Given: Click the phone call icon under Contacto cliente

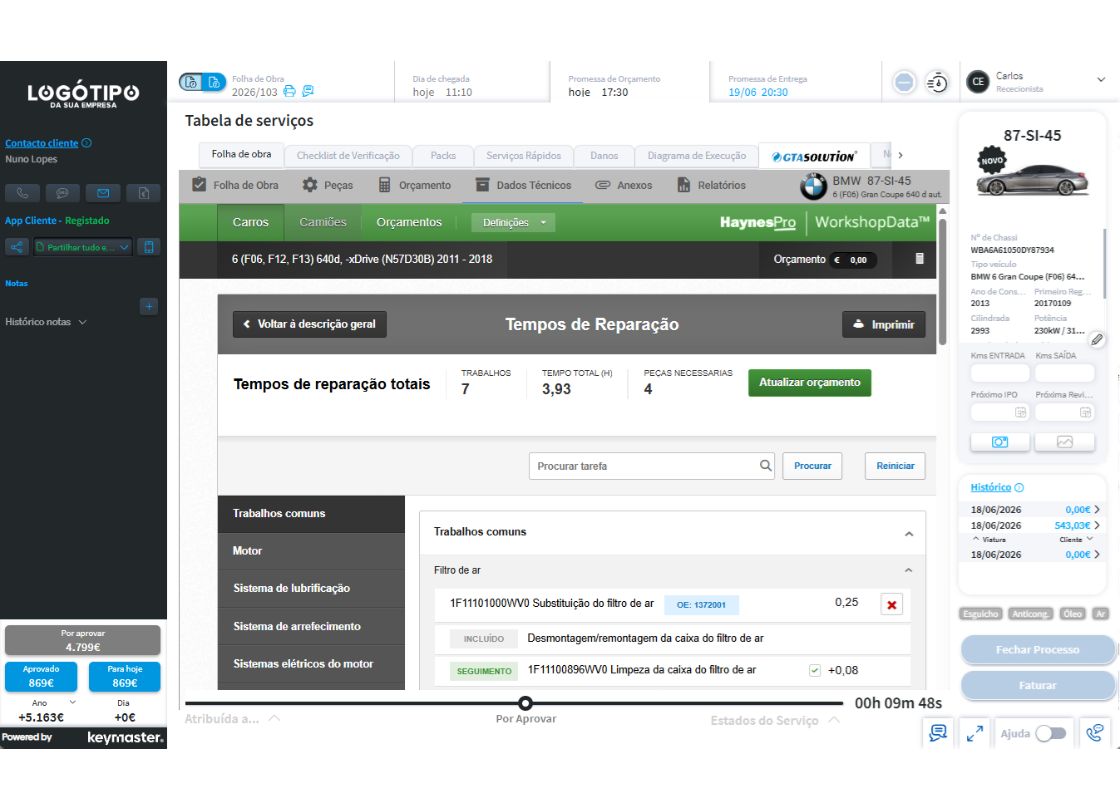Looking at the screenshot, I should (x=22, y=193).
